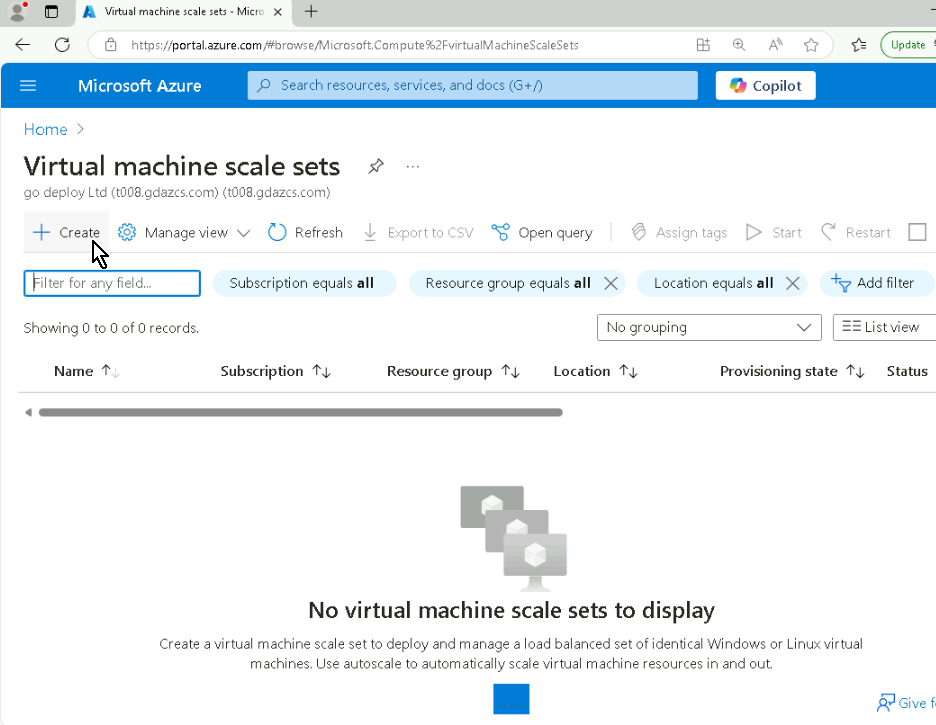Click the site information lock icon
The height and width of the screenshot is (725, 936).
(x=110, y=45)
